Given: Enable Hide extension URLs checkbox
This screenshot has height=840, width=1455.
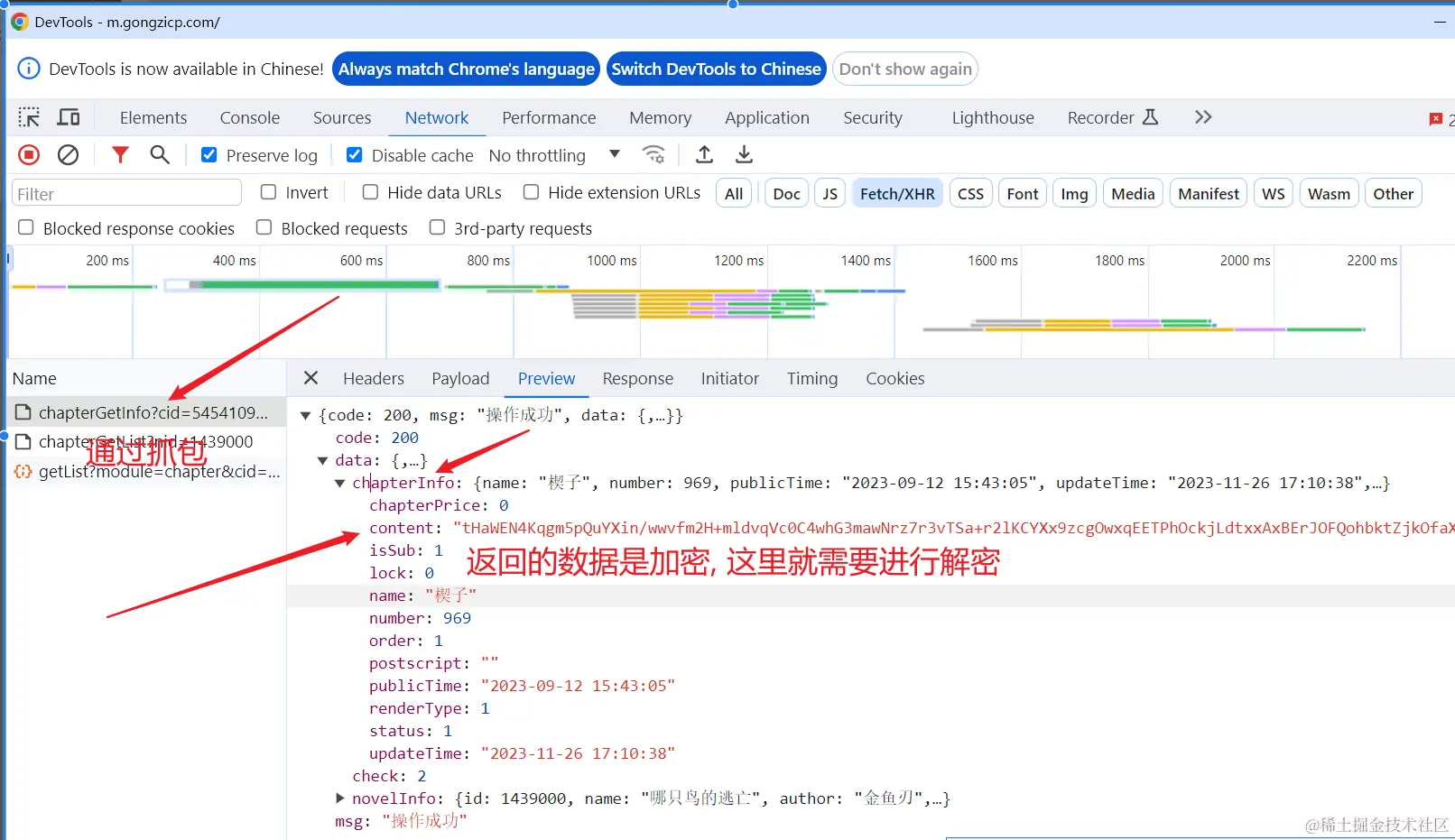Looking at the screenshot, I should click(531, 192).
